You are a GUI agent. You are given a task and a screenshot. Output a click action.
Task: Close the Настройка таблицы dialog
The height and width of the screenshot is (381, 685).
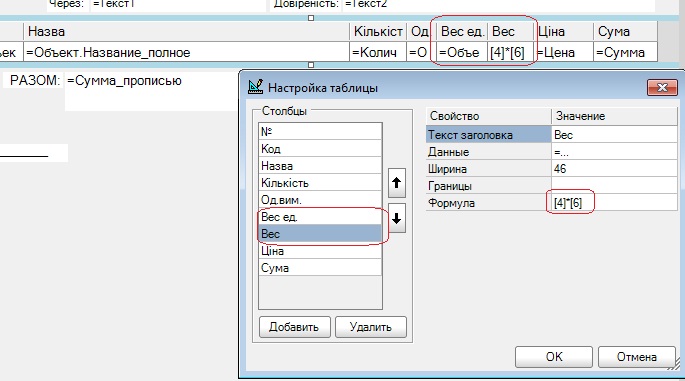click(x=662, y=87)
